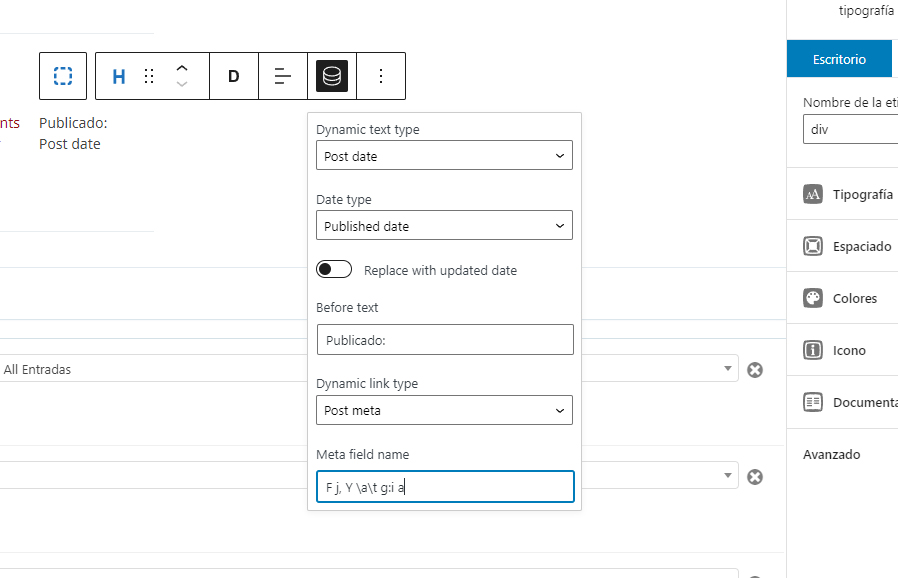Open the Dynamic link type dropdown
This screenshot has height=578, width=898.
coord(444,410)
